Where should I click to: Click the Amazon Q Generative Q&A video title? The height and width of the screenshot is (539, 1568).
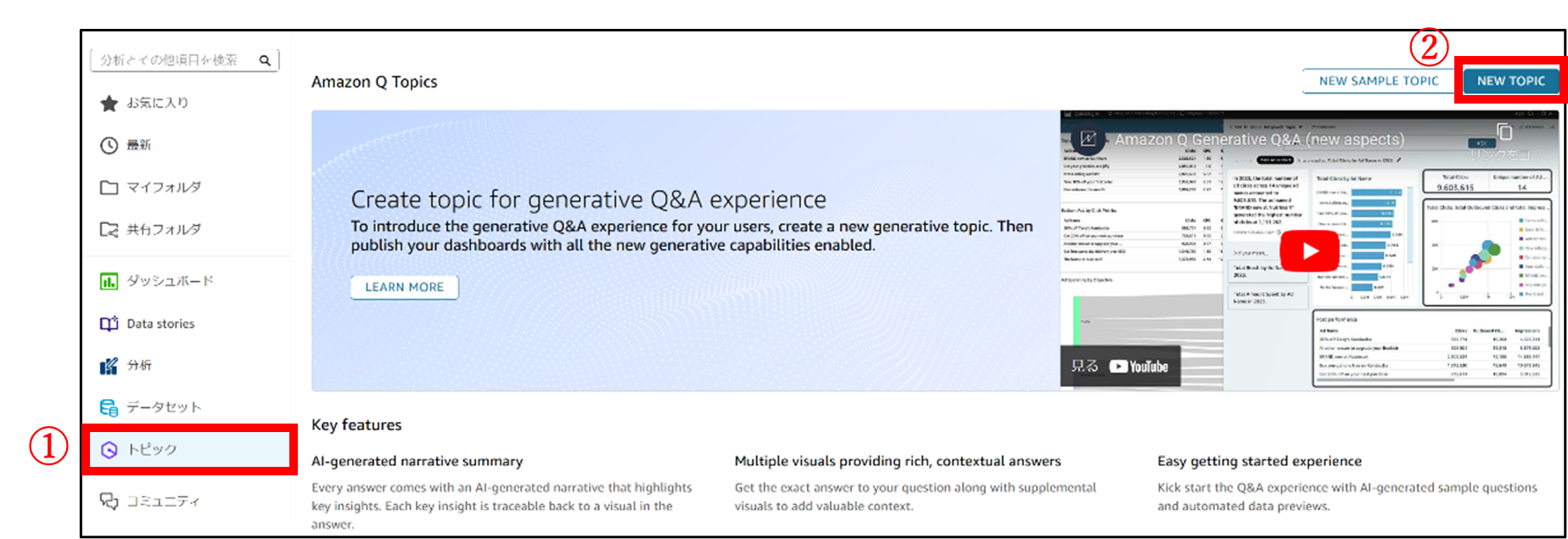(1259, 139)
